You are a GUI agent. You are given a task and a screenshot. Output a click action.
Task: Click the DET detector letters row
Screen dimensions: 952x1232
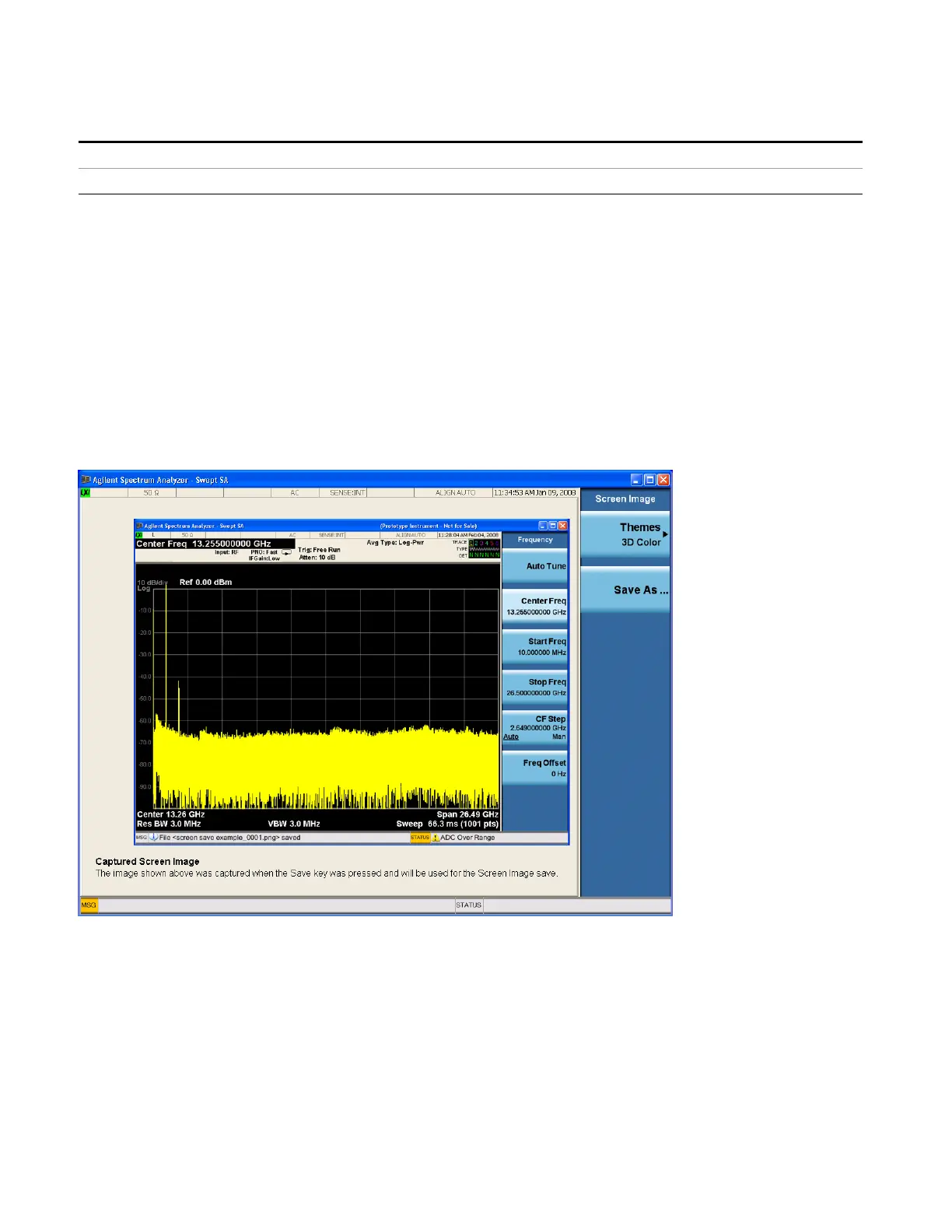485,555
